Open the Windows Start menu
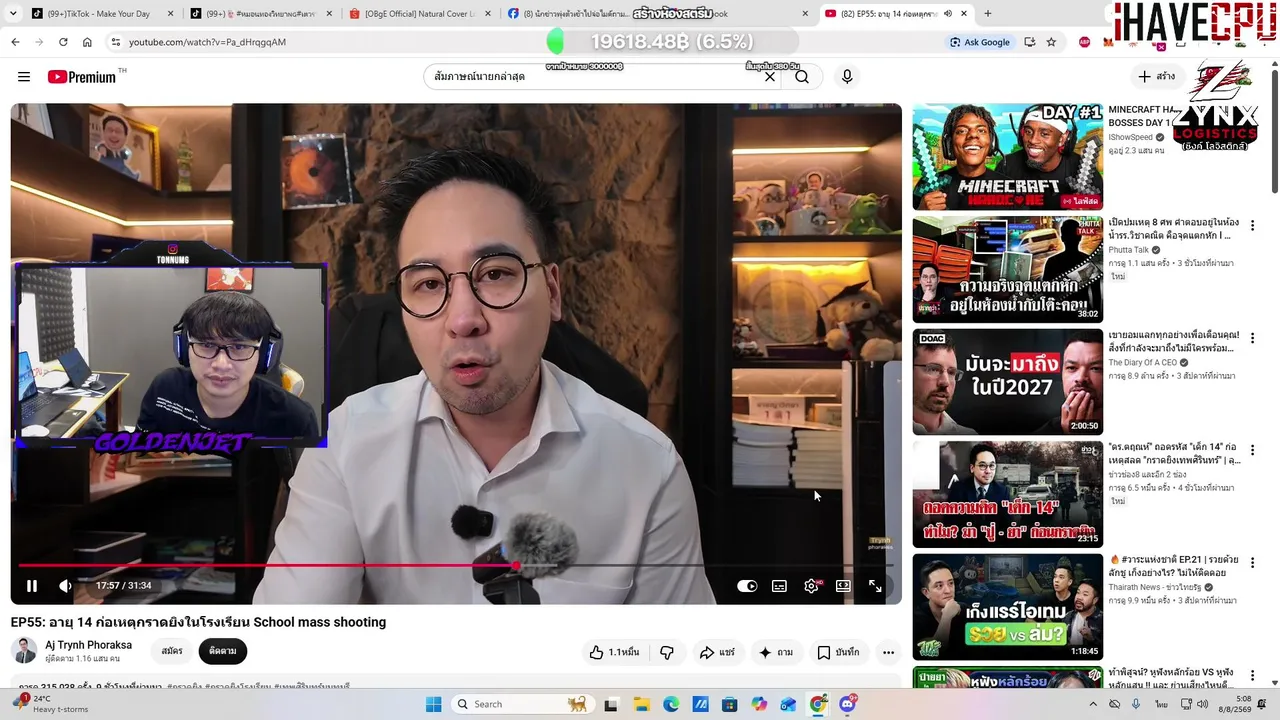 point(433,704)
